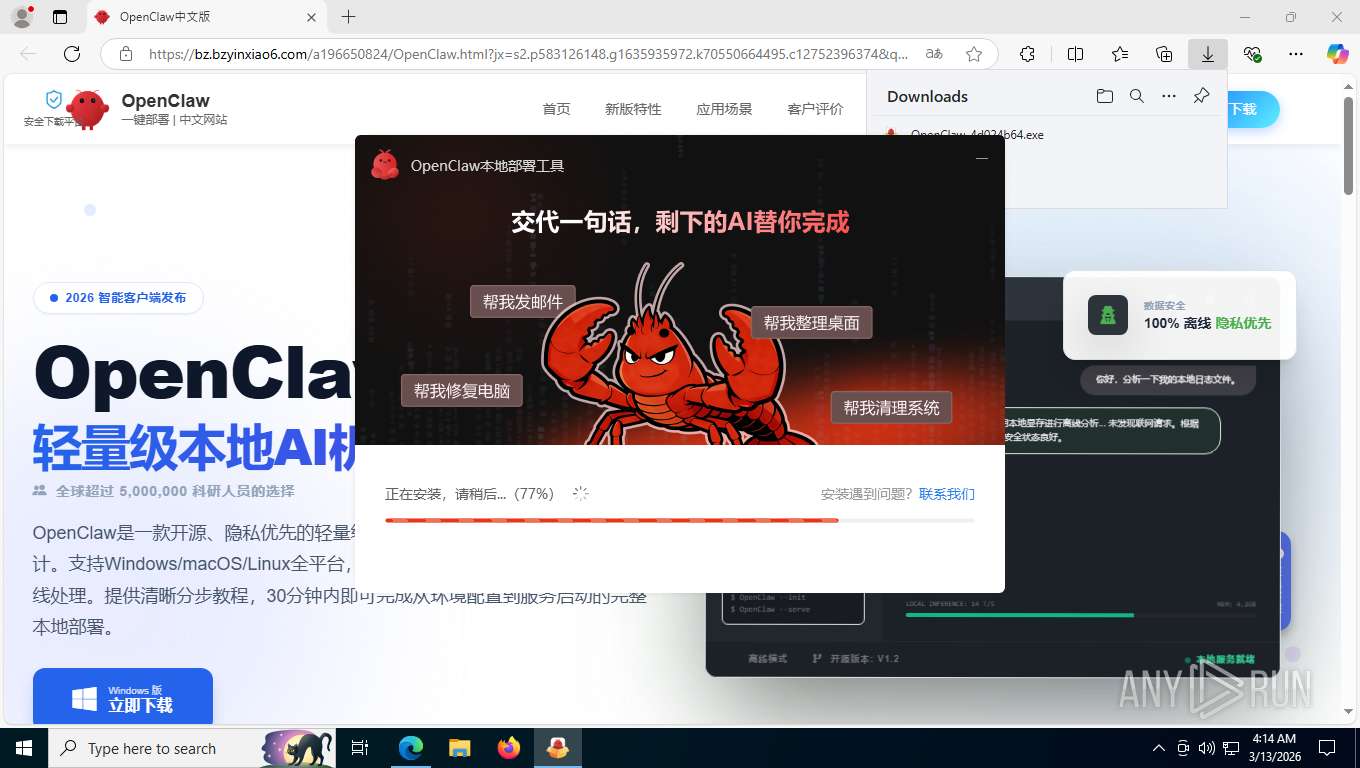The width and height of the screenshot is (1360, 768).
Task: Click the taskbar search box
Action: pos(192,748)
